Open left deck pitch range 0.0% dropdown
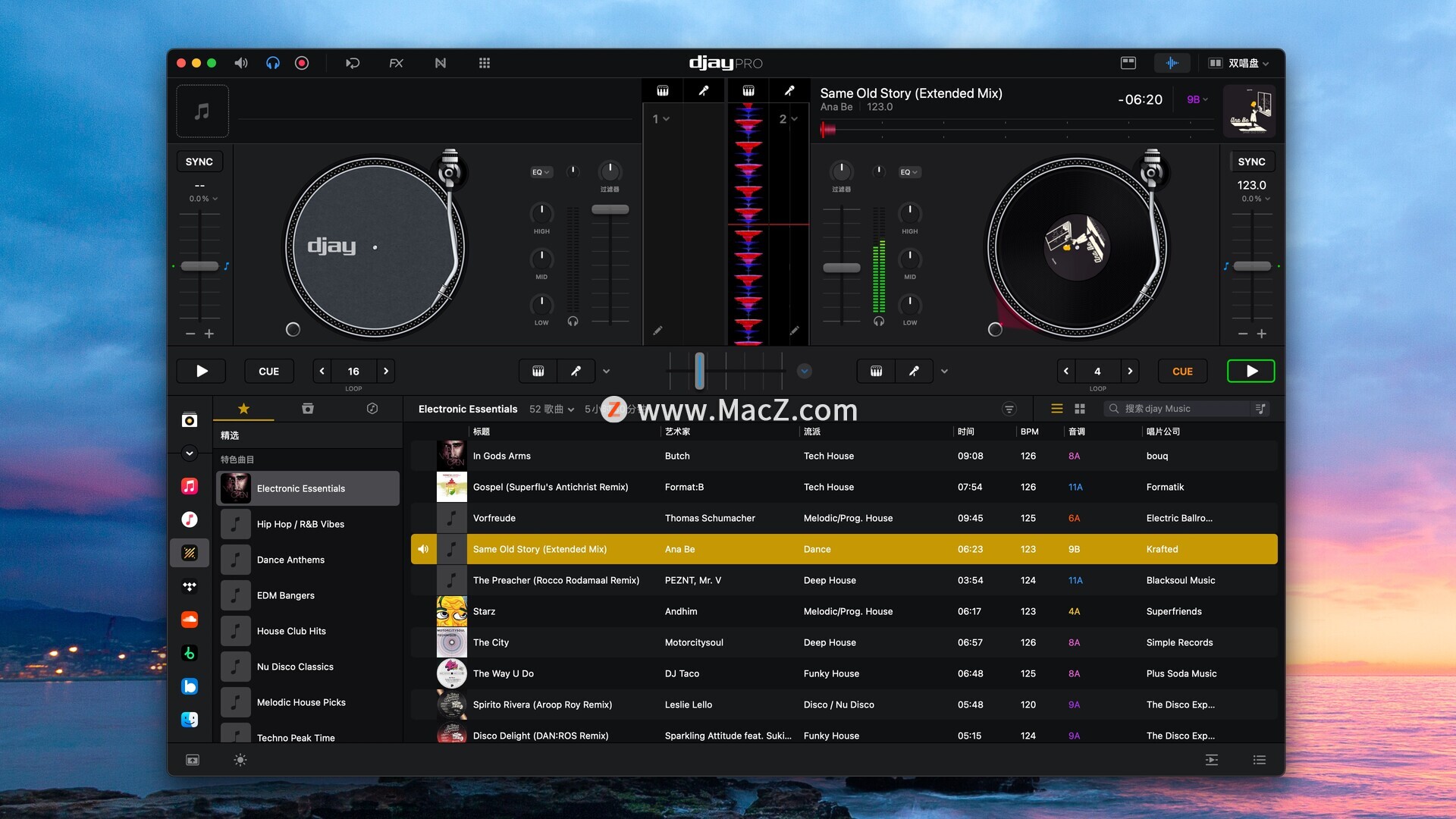 [x=203, y=199]
